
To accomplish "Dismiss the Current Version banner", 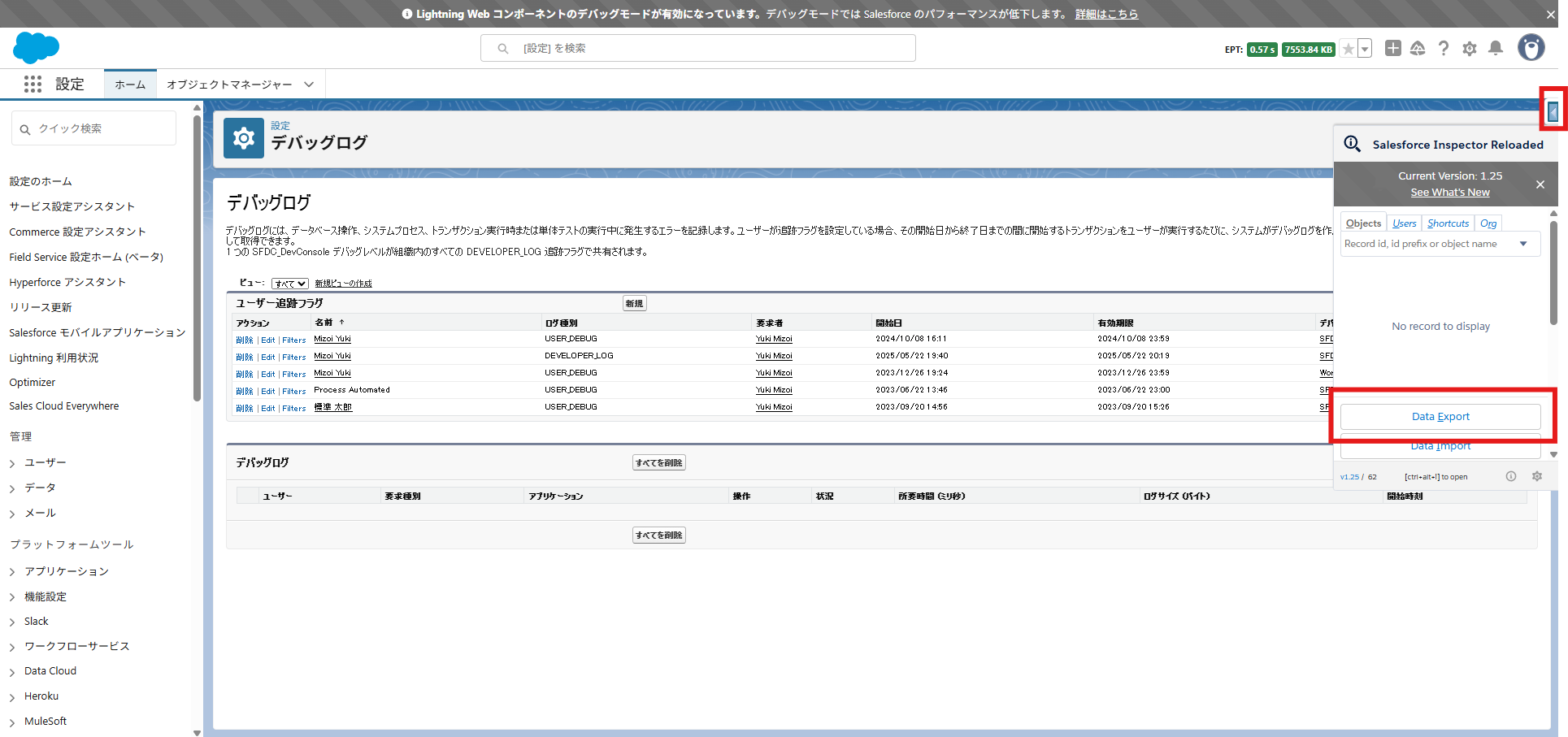I will (1540, 184).
